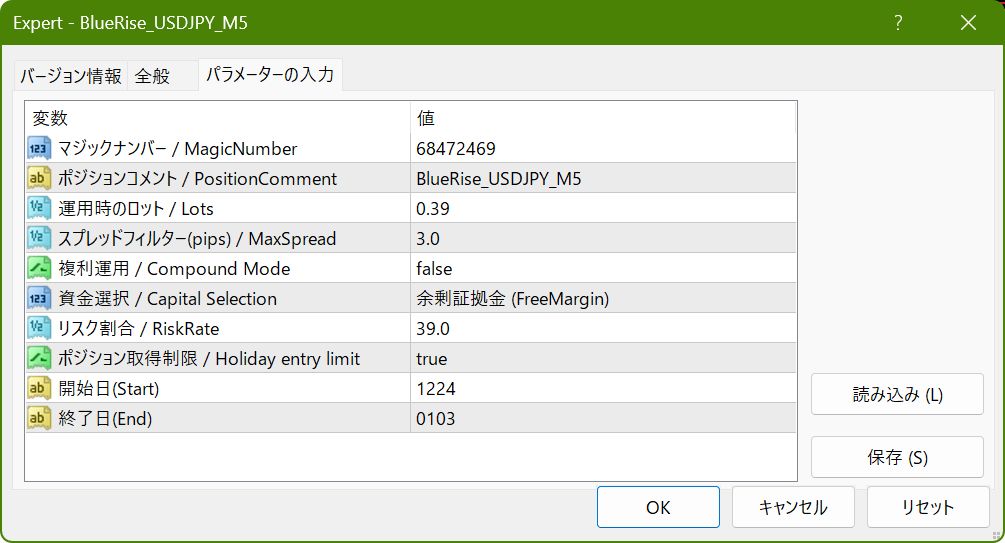Click the MagicNumber integer type icon
1005x543 pixels.
(39, 149)
